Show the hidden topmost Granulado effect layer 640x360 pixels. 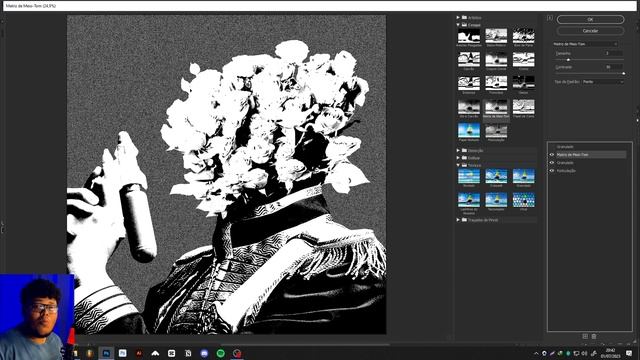[552, 147]
